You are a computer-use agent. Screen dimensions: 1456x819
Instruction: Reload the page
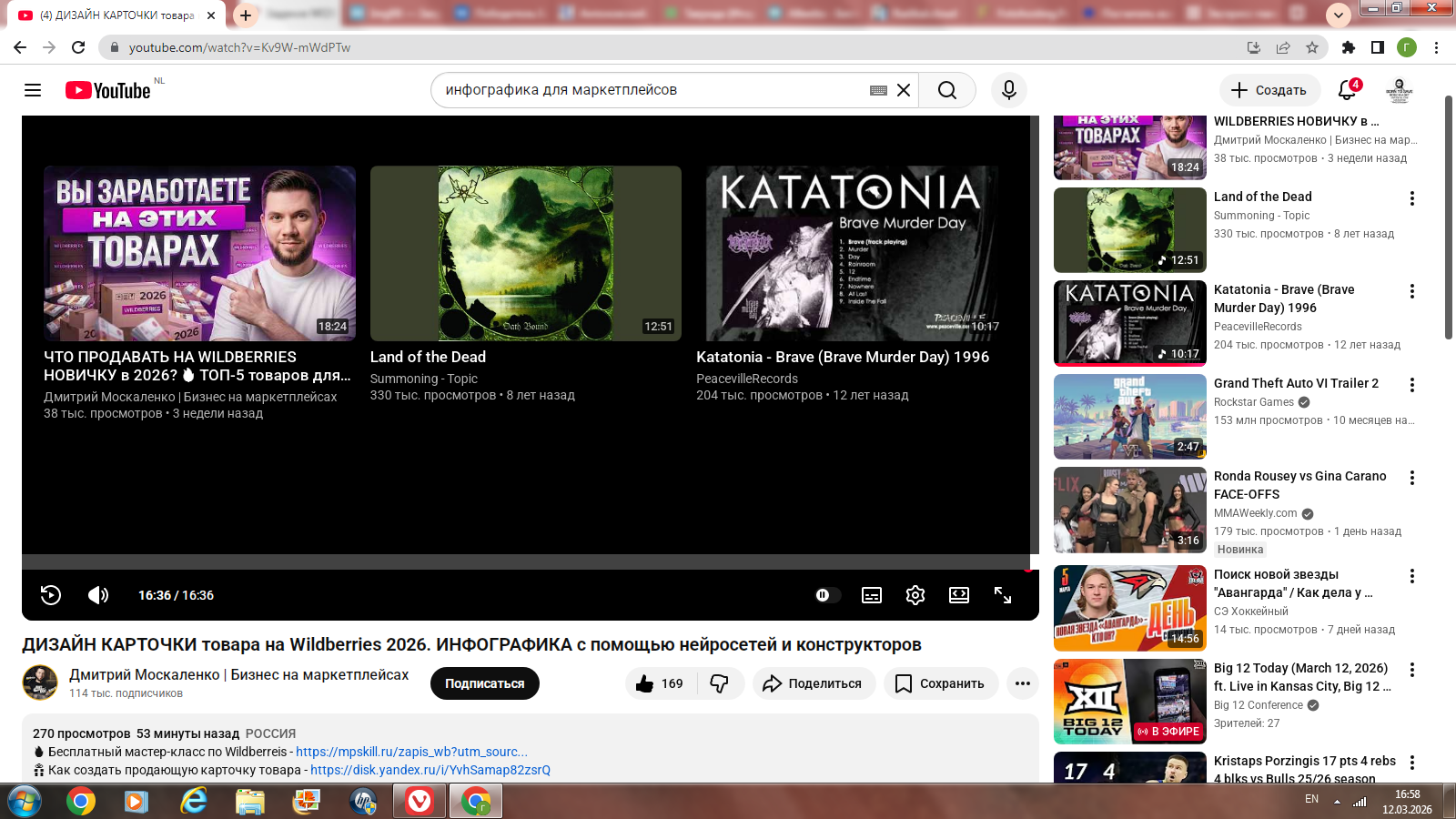tap(78, 47)
